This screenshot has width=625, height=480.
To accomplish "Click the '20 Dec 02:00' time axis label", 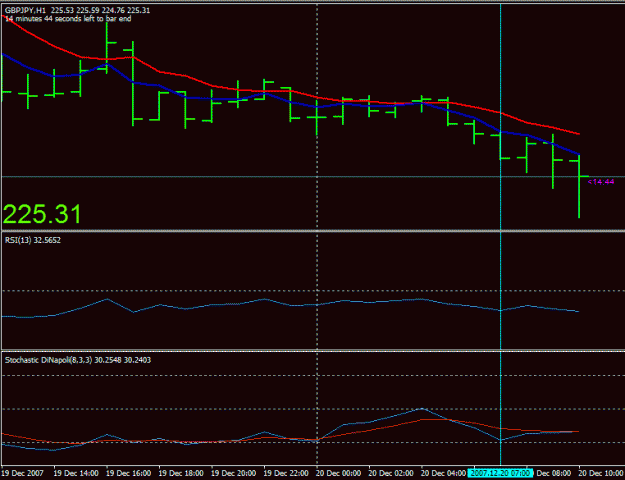I will point(392,473).
